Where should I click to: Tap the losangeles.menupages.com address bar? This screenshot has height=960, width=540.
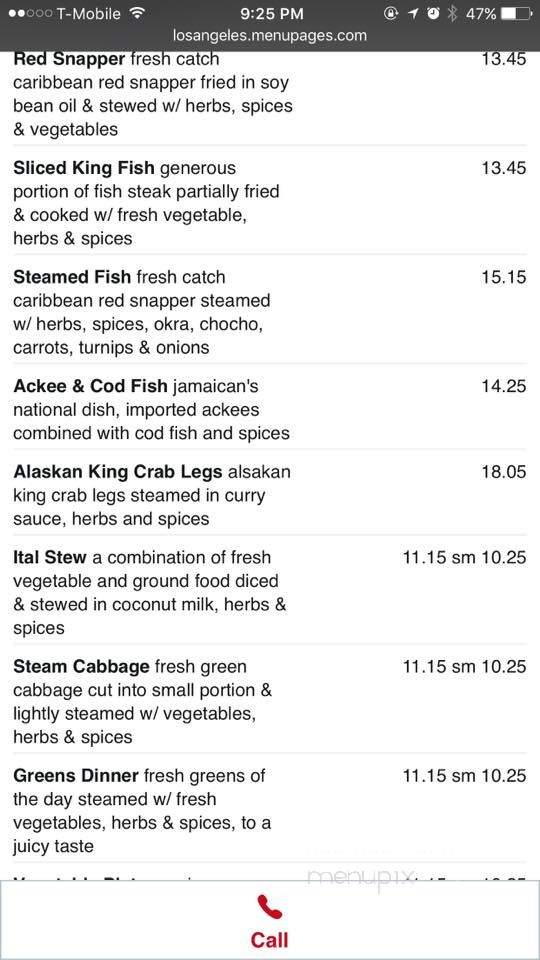[270, 36]
